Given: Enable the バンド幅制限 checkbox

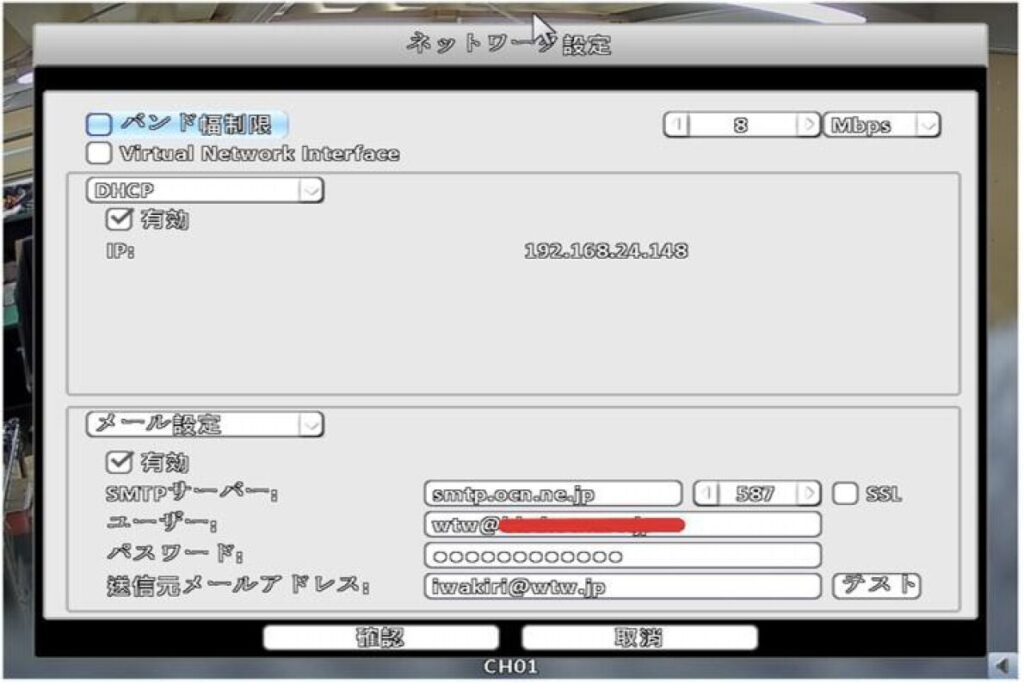Looking at the screenshot, I should point(99,125).
